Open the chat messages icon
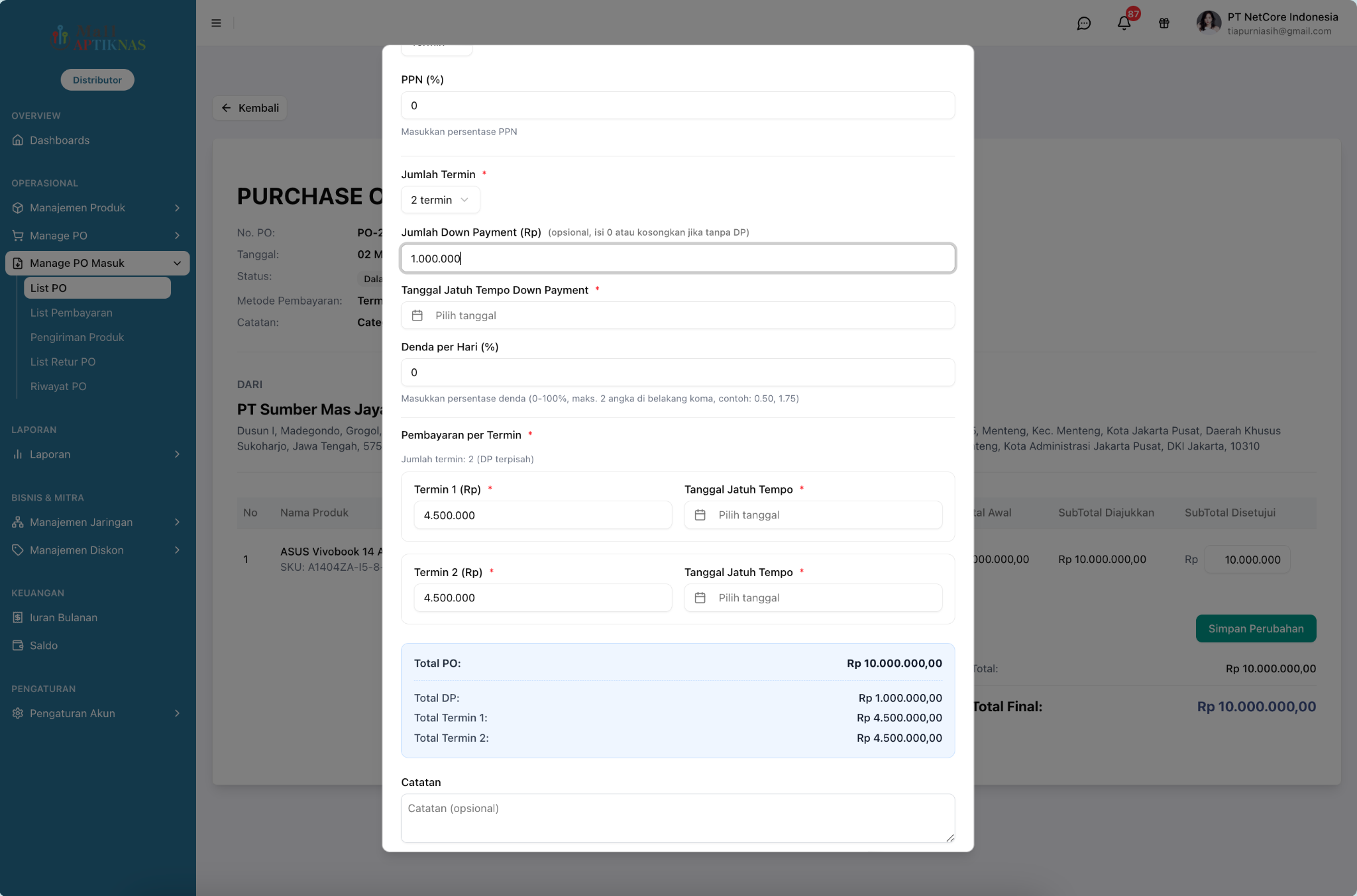 pyautogui.click(x=1084, y=23)
